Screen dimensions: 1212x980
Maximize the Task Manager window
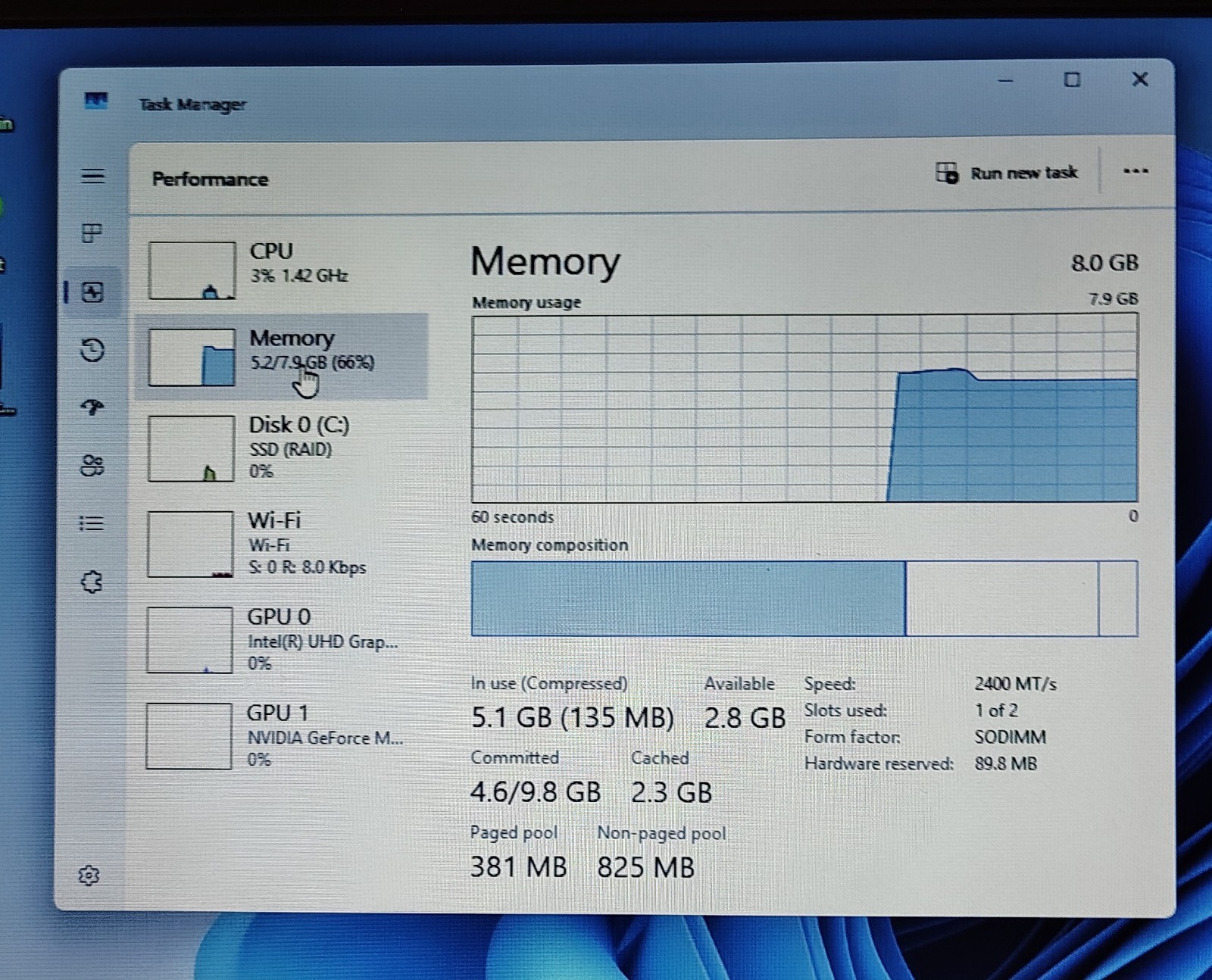click(x=1072, y=80)
